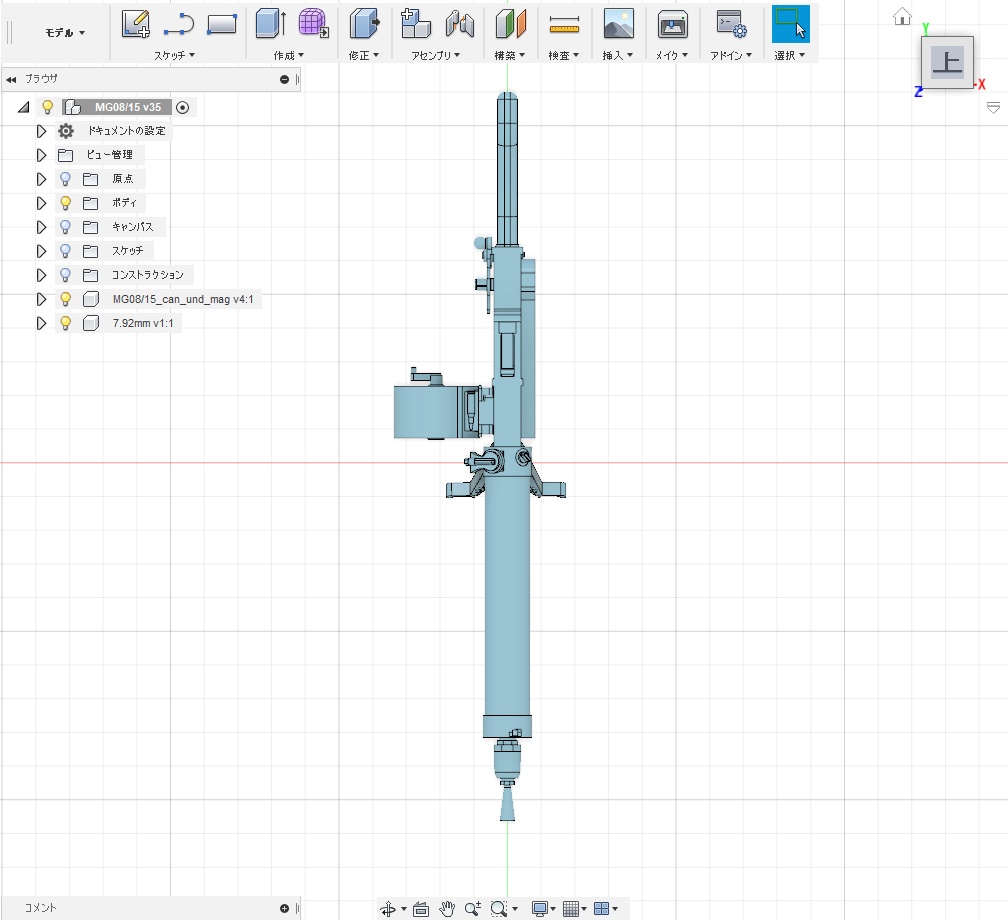The height and width of the screenshot is (920, 1008).
Task: Activate the MG08/15 v35 root radio button
Action: tap(182, 107)
